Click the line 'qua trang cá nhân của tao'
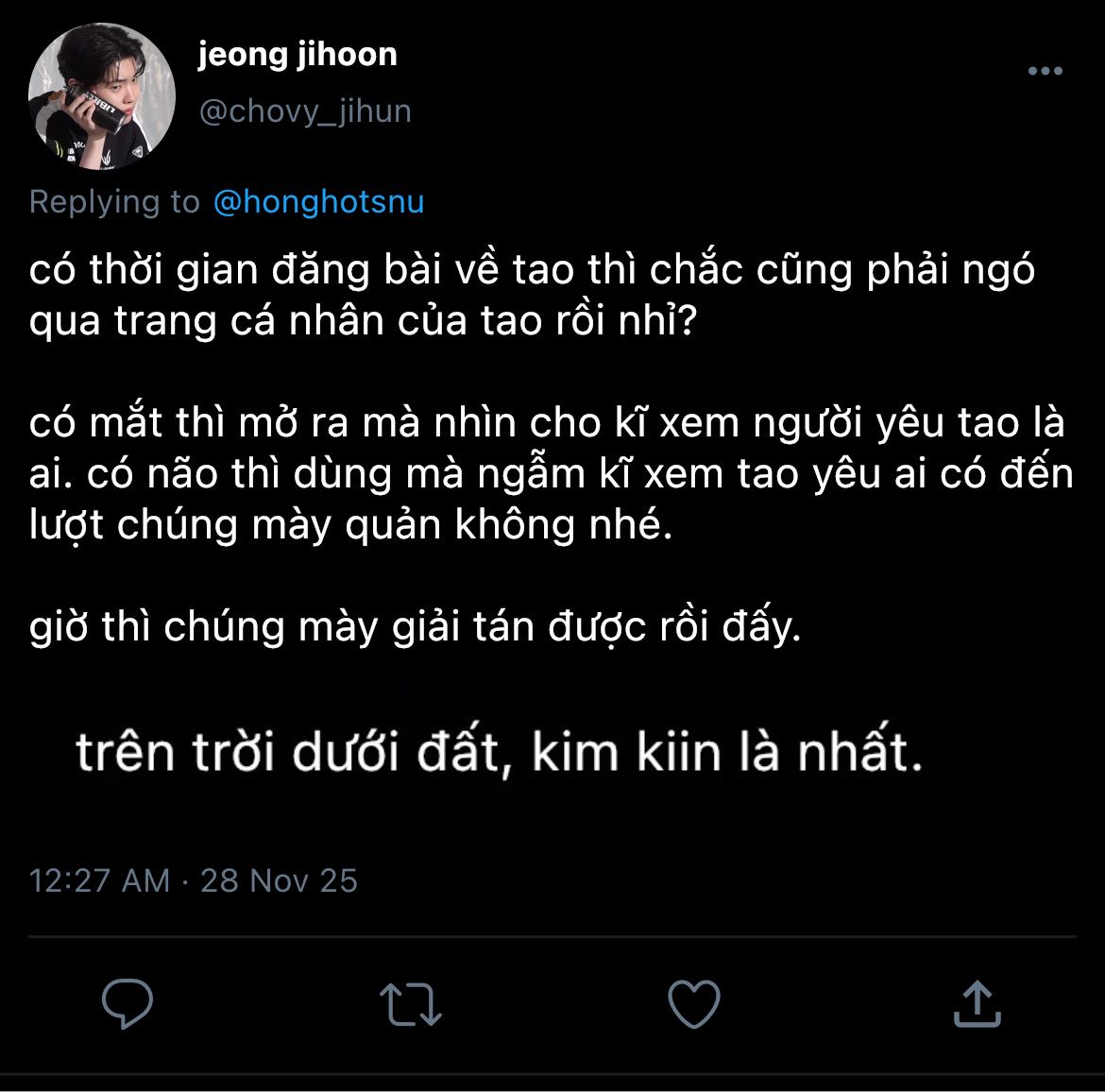1105x1092 pixels. 363,321
